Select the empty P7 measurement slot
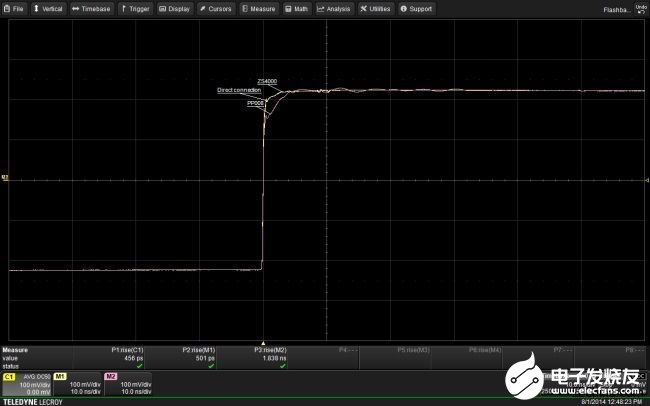This screenshot has height=406, width=650. 539,358
